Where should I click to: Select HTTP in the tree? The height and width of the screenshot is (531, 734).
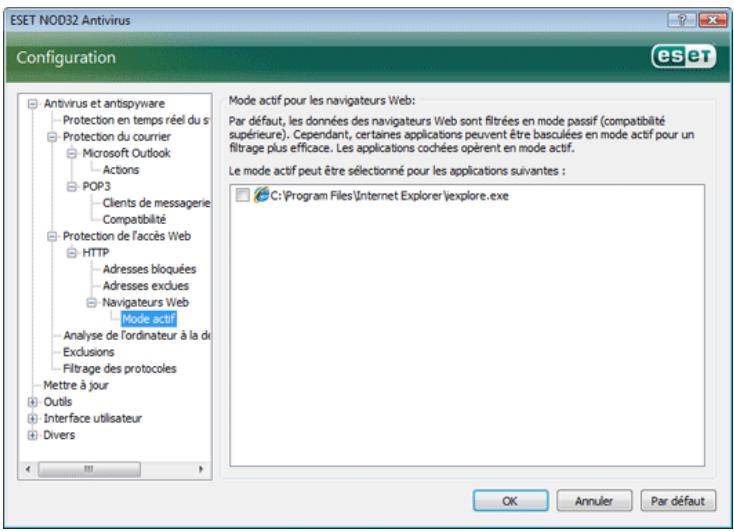tap(95, 253)
